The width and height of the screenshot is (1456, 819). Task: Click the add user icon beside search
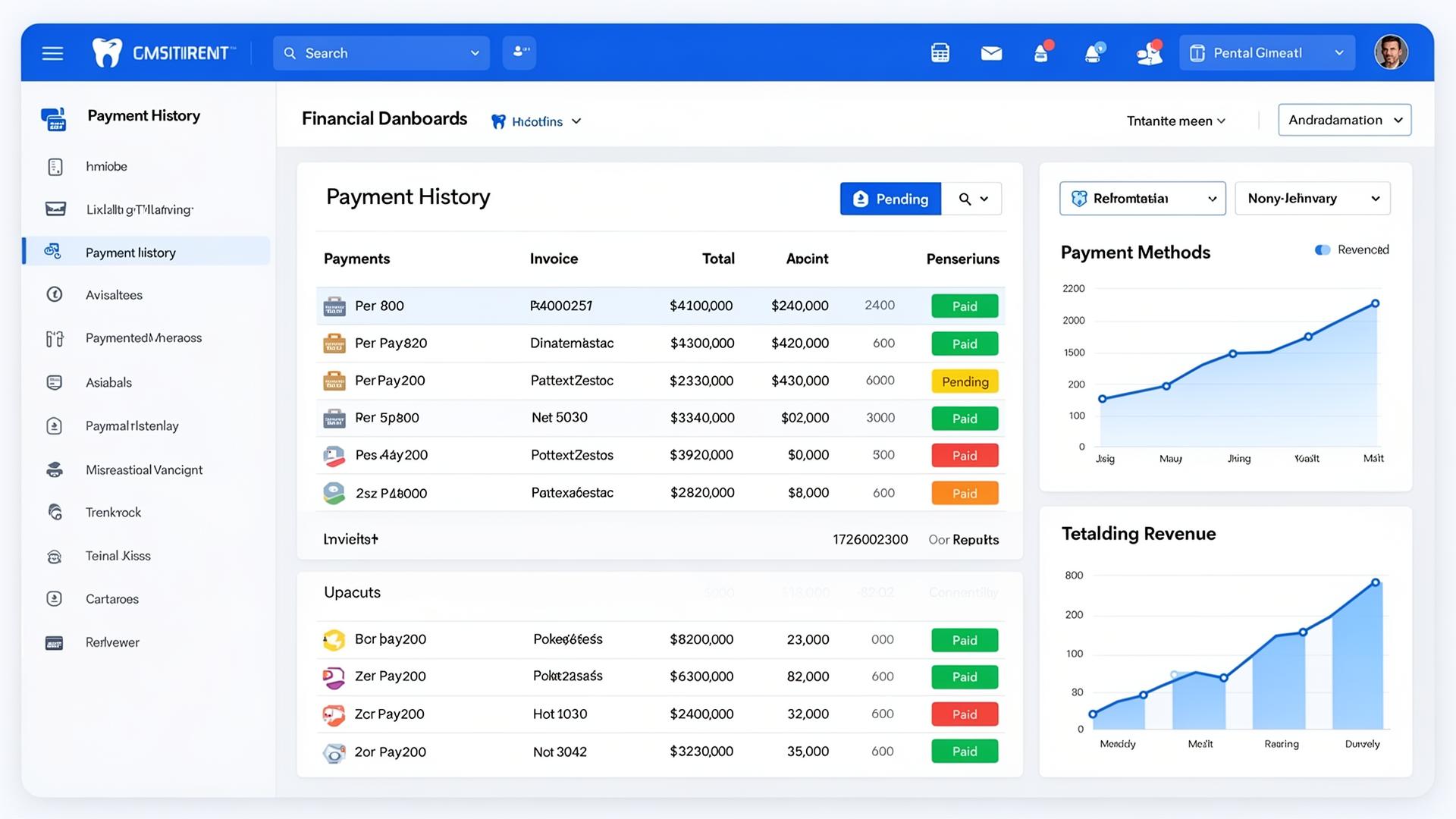519,52
